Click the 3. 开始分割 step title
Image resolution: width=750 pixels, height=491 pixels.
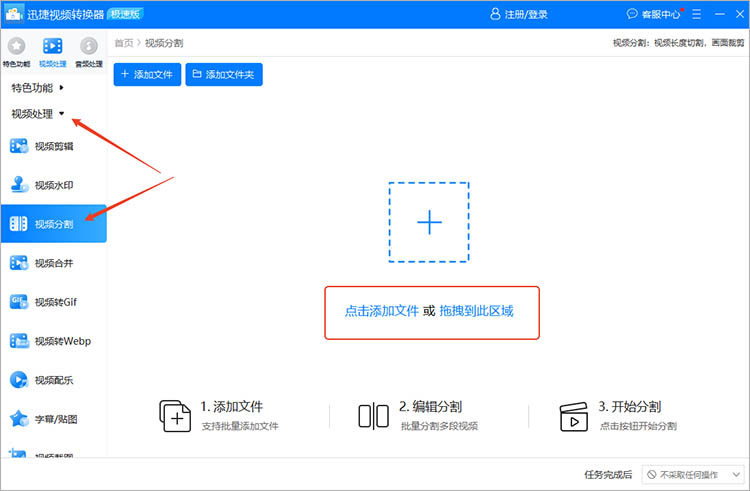coord(629,406)
